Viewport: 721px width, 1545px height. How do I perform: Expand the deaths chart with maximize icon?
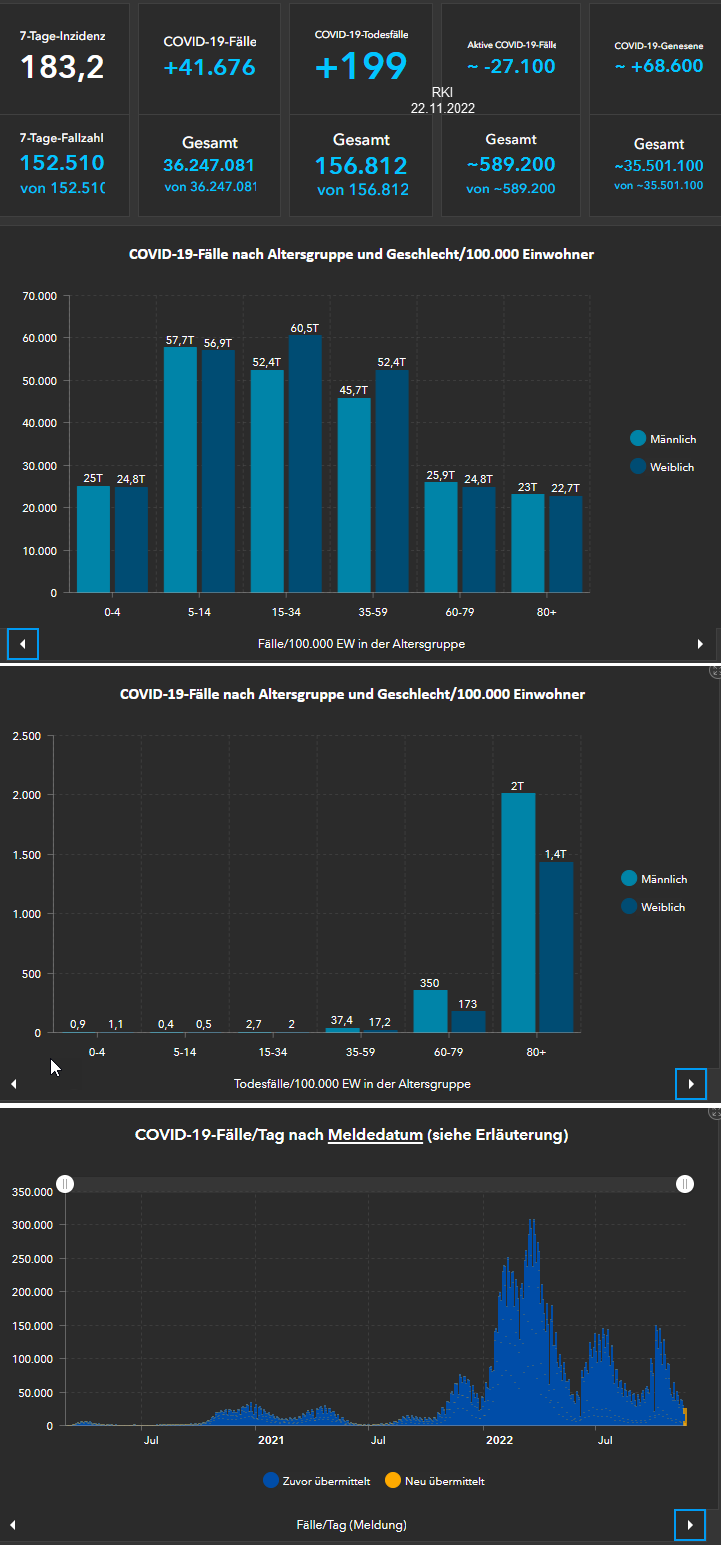click(x=715, y=672)
